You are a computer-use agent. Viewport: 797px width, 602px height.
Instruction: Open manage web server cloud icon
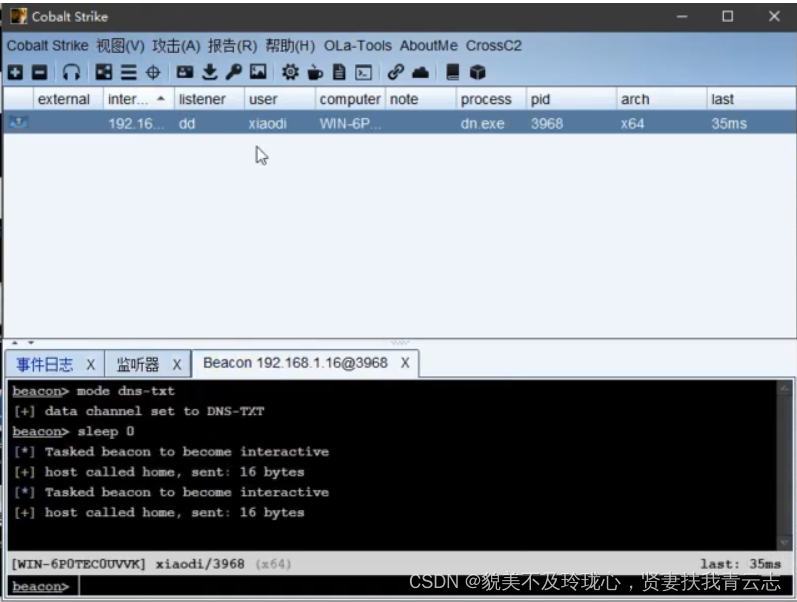(x=420, y=72)
